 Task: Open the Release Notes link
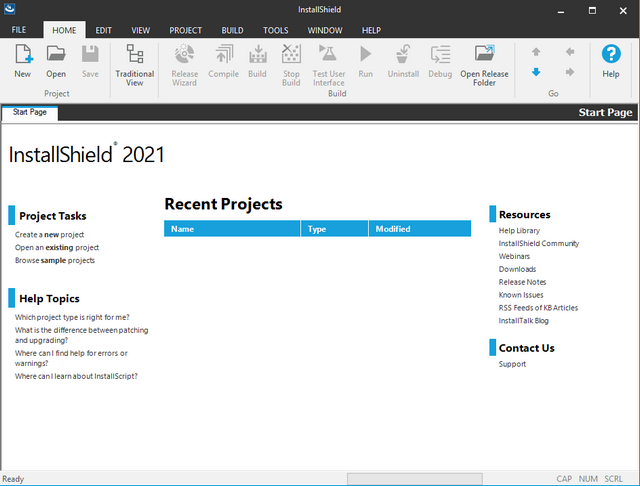(x=522, y=283)
